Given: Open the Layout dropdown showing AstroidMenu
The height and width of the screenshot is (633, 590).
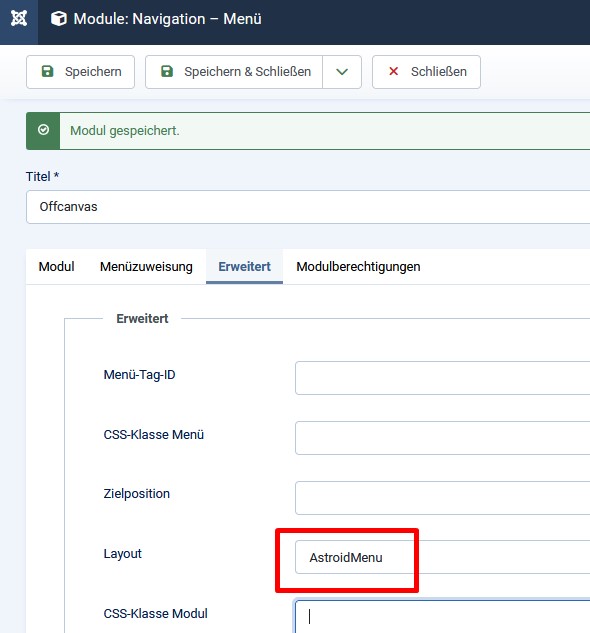Looking at the screenshot, I should pyautogui.click(x=443, y=557).
